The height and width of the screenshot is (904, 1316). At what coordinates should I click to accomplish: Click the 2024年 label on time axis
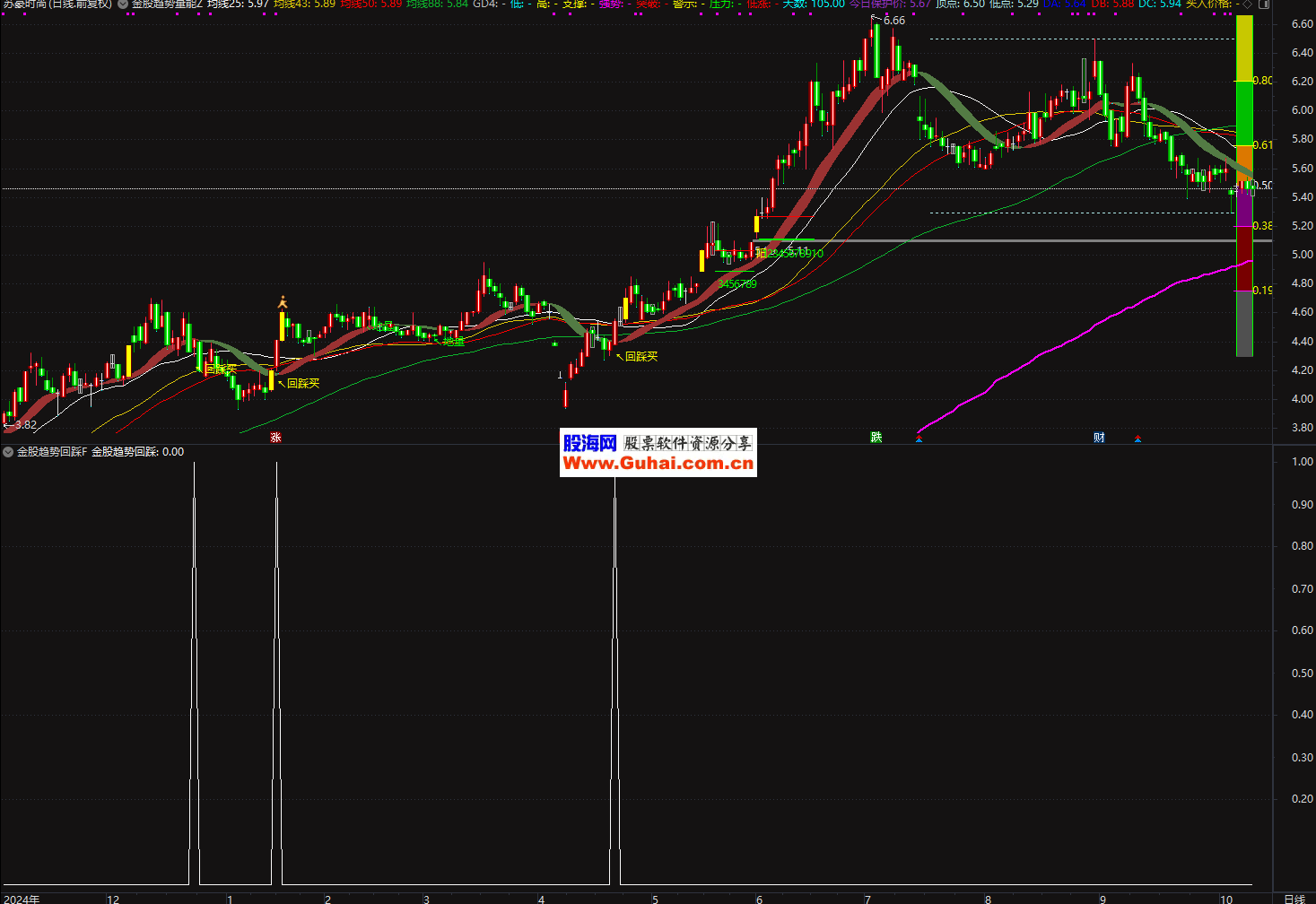coord(22,899)
